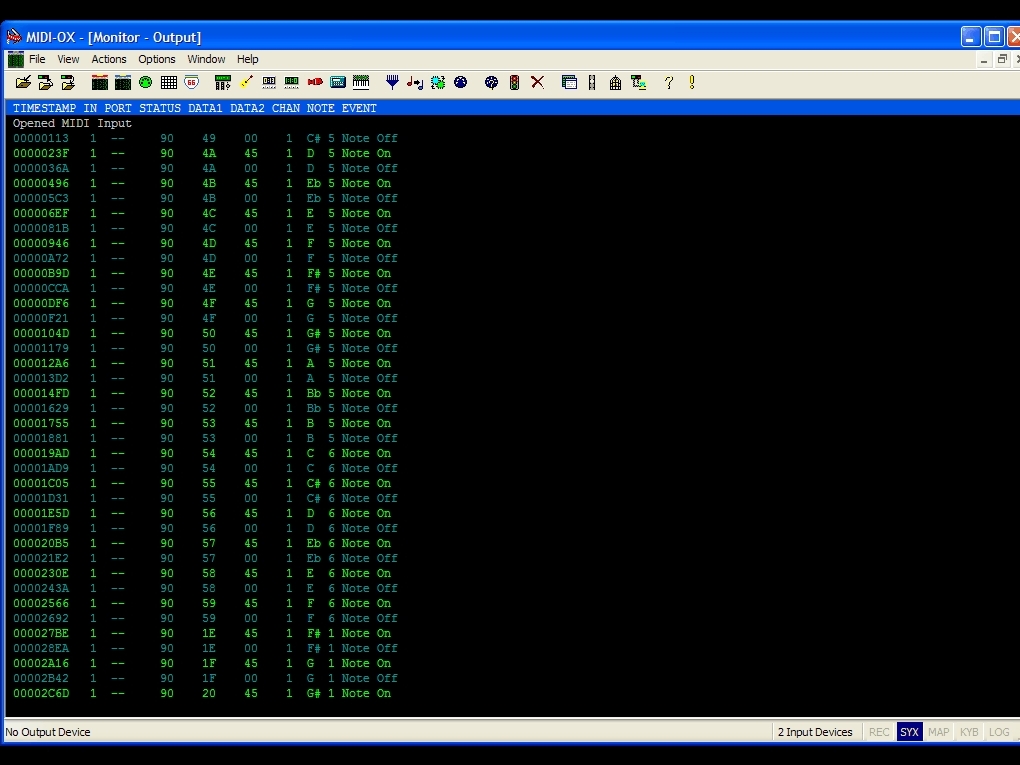Click the route 66 shield icon
1020x765 pixels.
pos(191,83)
